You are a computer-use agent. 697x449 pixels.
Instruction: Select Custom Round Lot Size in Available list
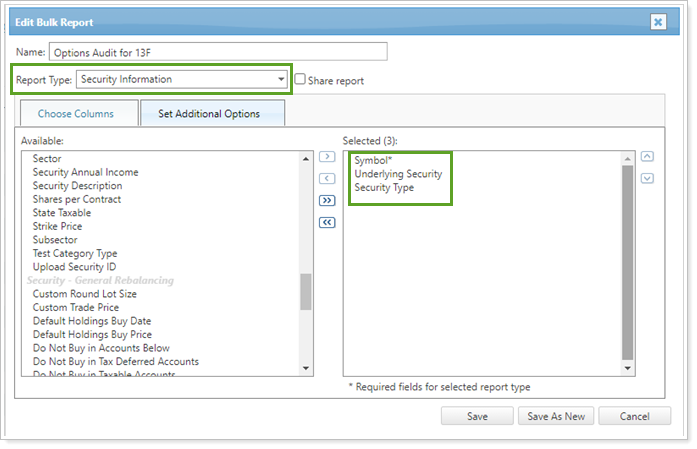tap(85, 294)
